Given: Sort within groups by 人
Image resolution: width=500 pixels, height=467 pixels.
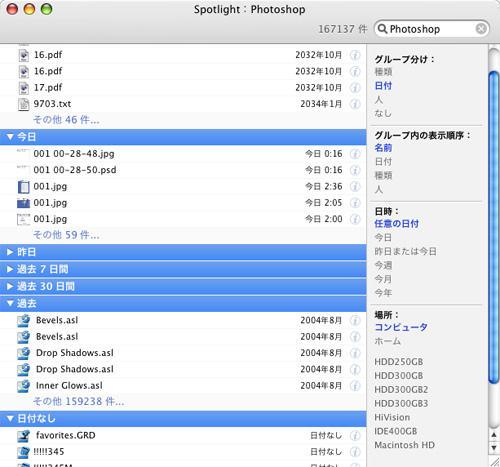Looking at the screenshot, I should pyautogui.click(x=379, y=189).
